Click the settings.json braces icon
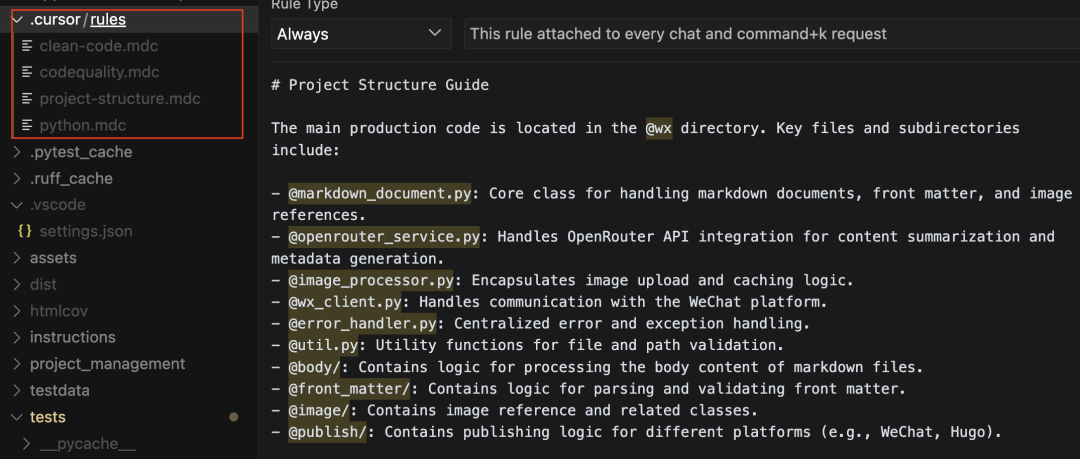Screen dimensions: 1080x459 point(25,232)
